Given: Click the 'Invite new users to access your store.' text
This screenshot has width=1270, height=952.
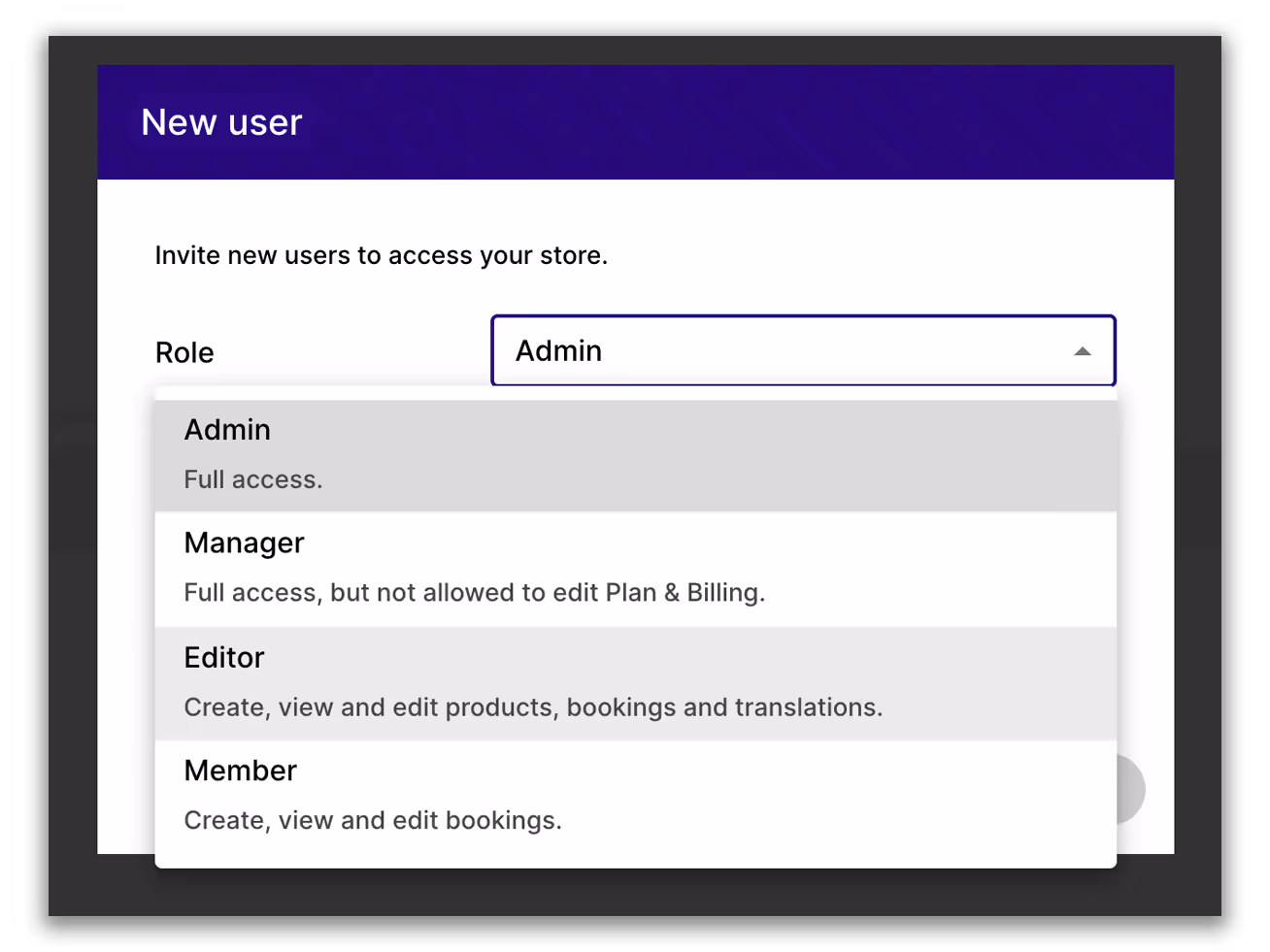Looking at the screenshot, I should 381,255.
